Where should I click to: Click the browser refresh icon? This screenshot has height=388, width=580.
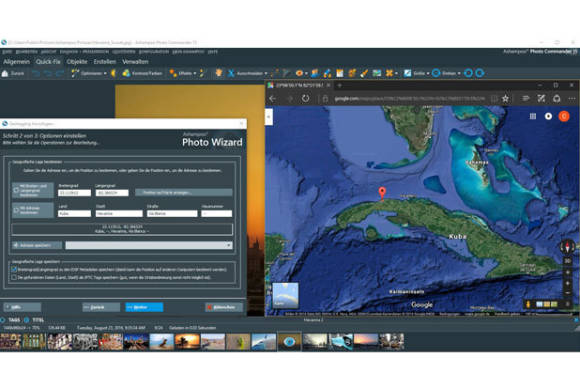(x=306, y=98)
